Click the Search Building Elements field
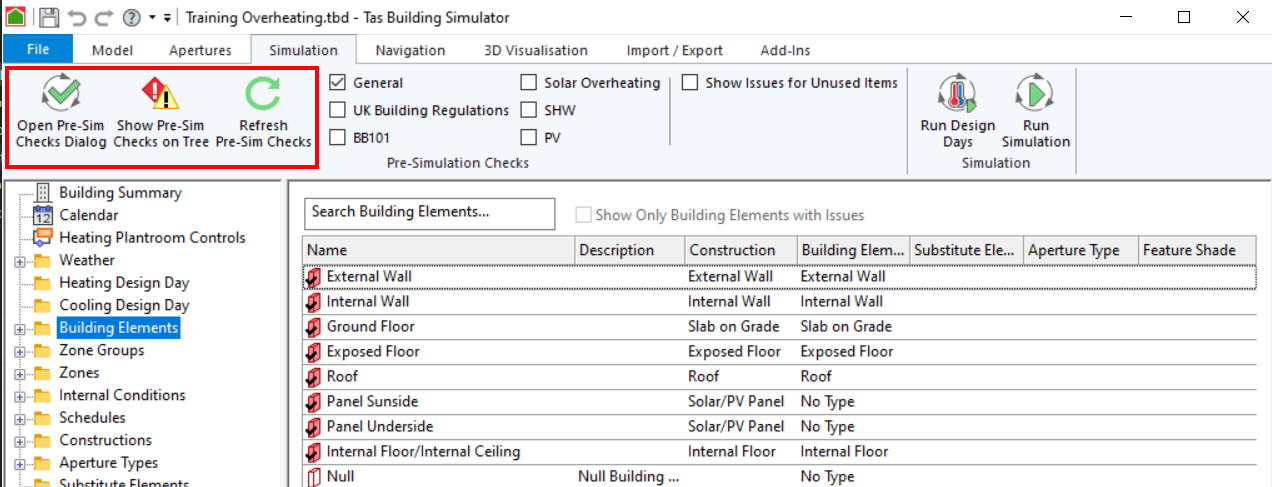The height and width of the screenshot is (487, 1272). coord(429,213)
